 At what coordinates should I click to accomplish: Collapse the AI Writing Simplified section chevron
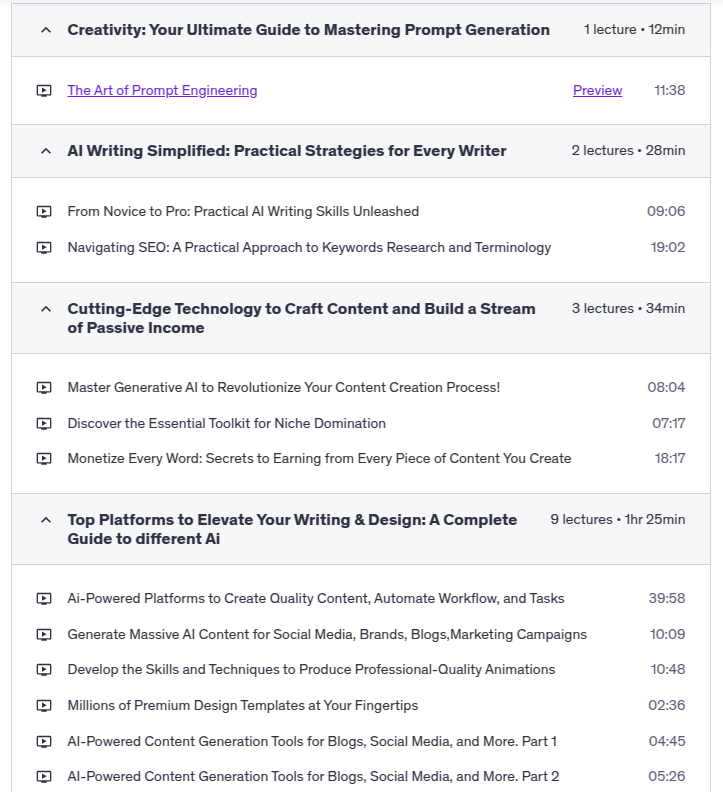pos(45,151)
